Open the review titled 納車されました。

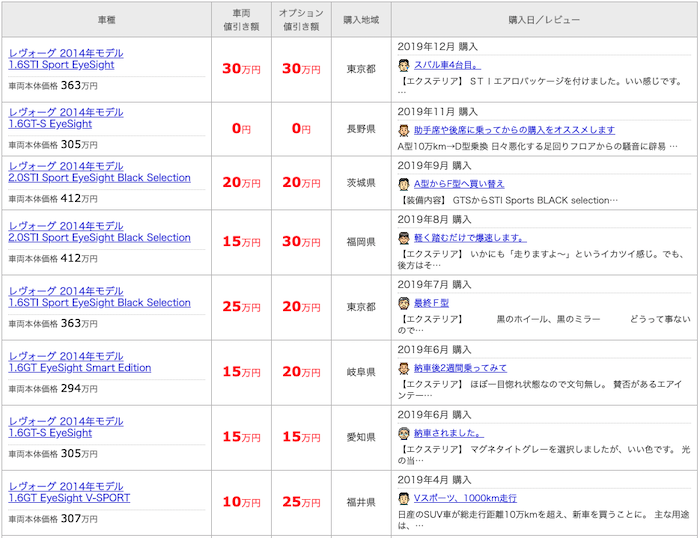449,433
